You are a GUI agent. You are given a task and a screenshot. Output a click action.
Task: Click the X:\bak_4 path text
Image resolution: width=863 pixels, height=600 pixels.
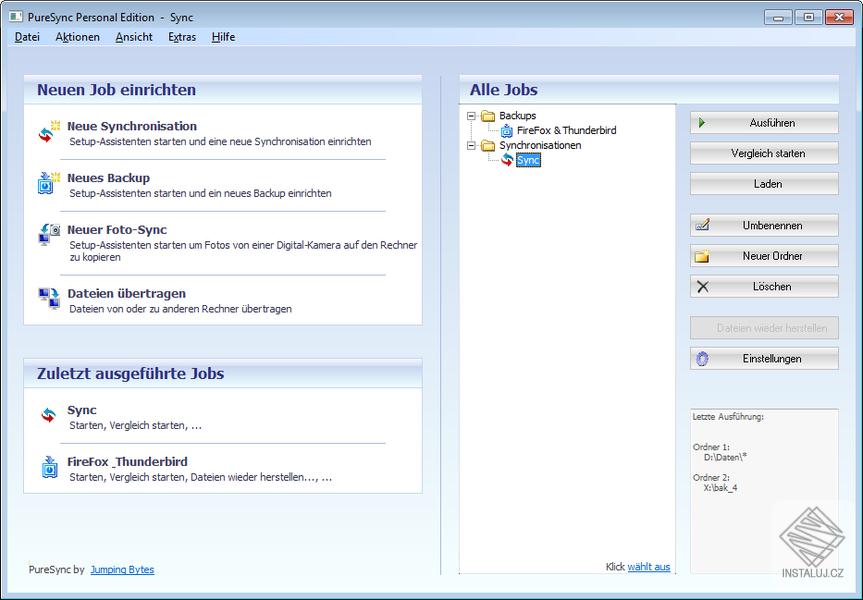pyautogui.click(x=720, y=488)
